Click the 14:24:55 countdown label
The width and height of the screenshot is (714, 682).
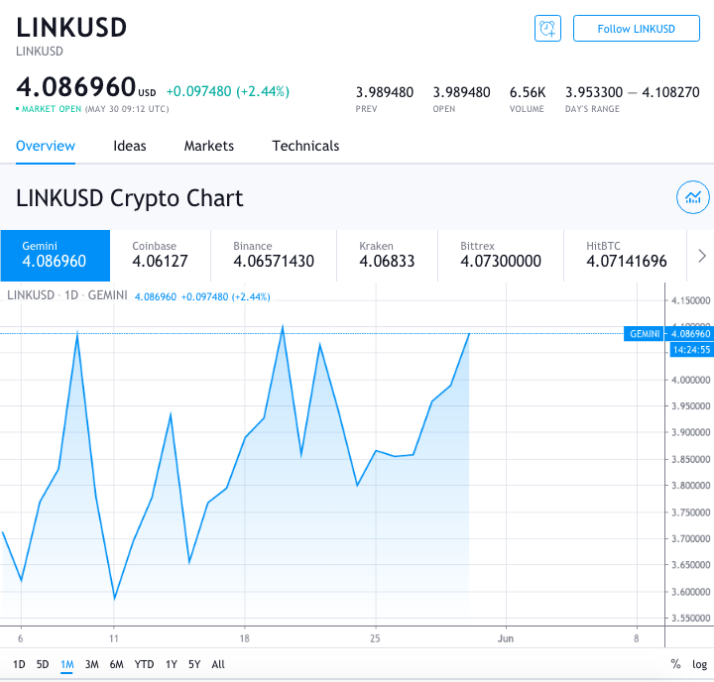click(691, 350)
